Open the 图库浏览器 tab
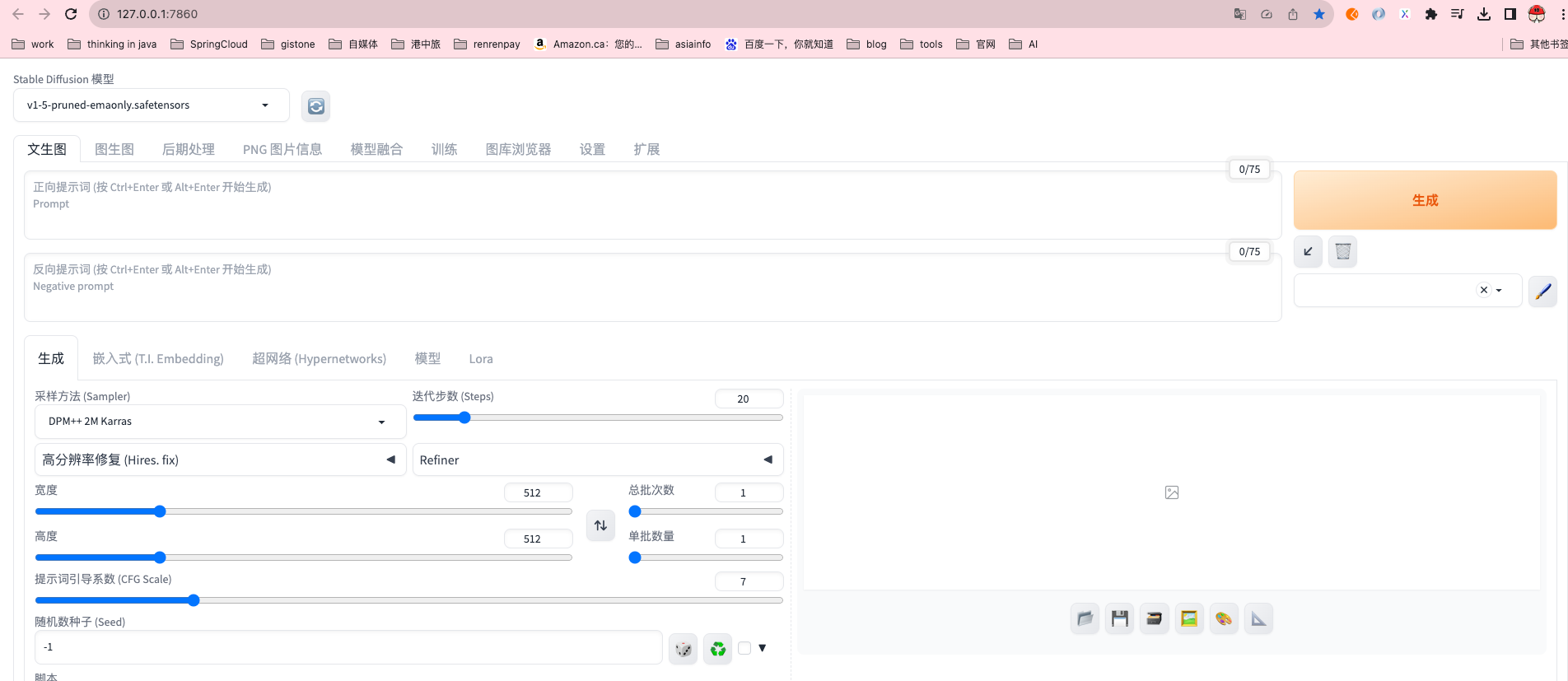1568x681 pixels. [519, 149]
